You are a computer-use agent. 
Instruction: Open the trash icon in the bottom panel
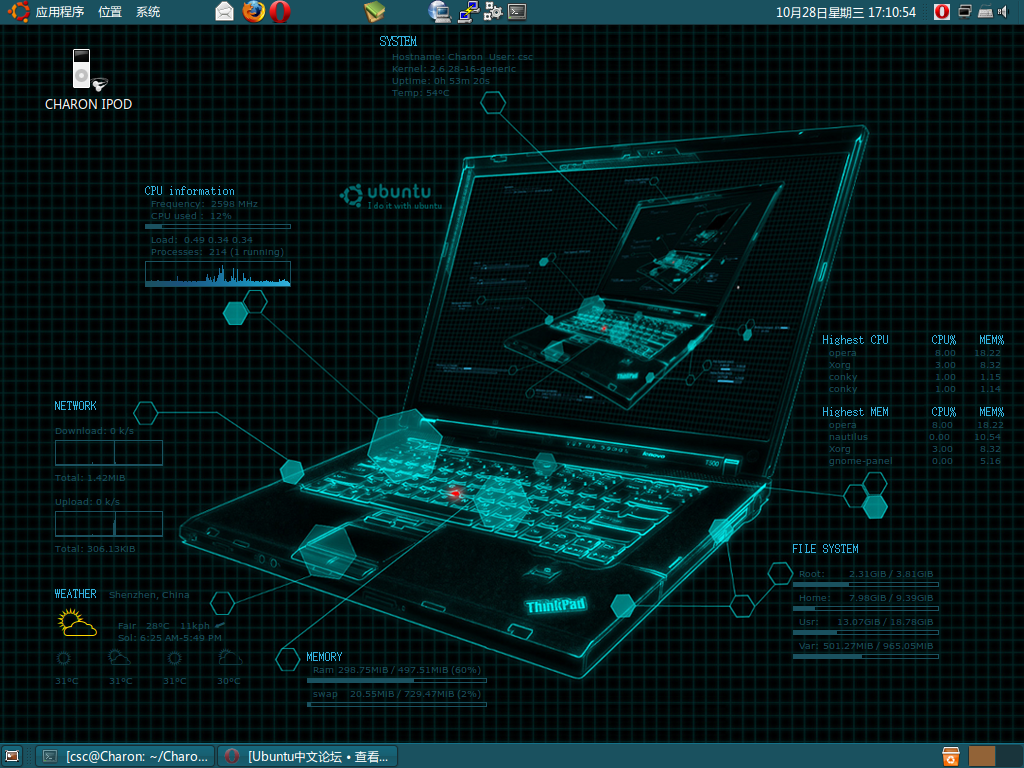(951, 756)
